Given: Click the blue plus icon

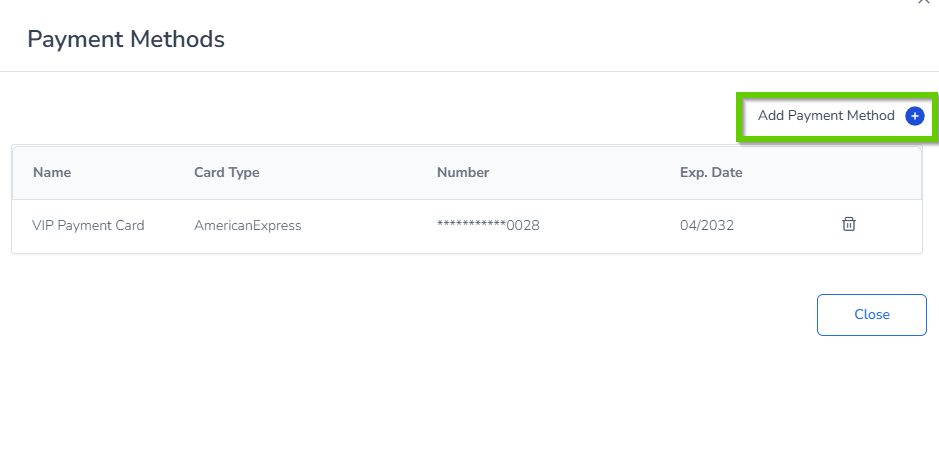Looking at the screenshot, I should pos(914,116).
